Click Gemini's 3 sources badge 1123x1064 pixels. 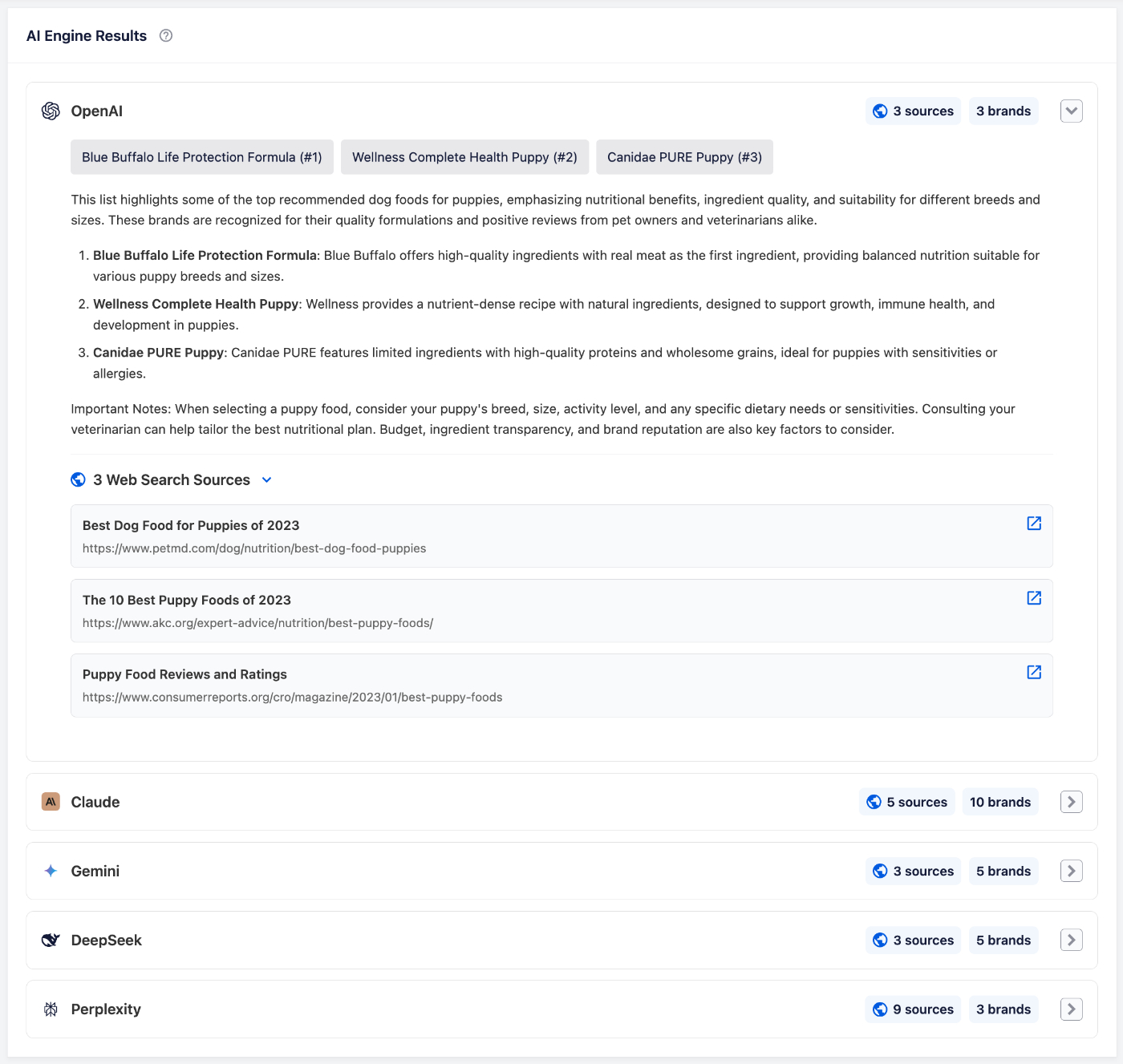[913, 871]
